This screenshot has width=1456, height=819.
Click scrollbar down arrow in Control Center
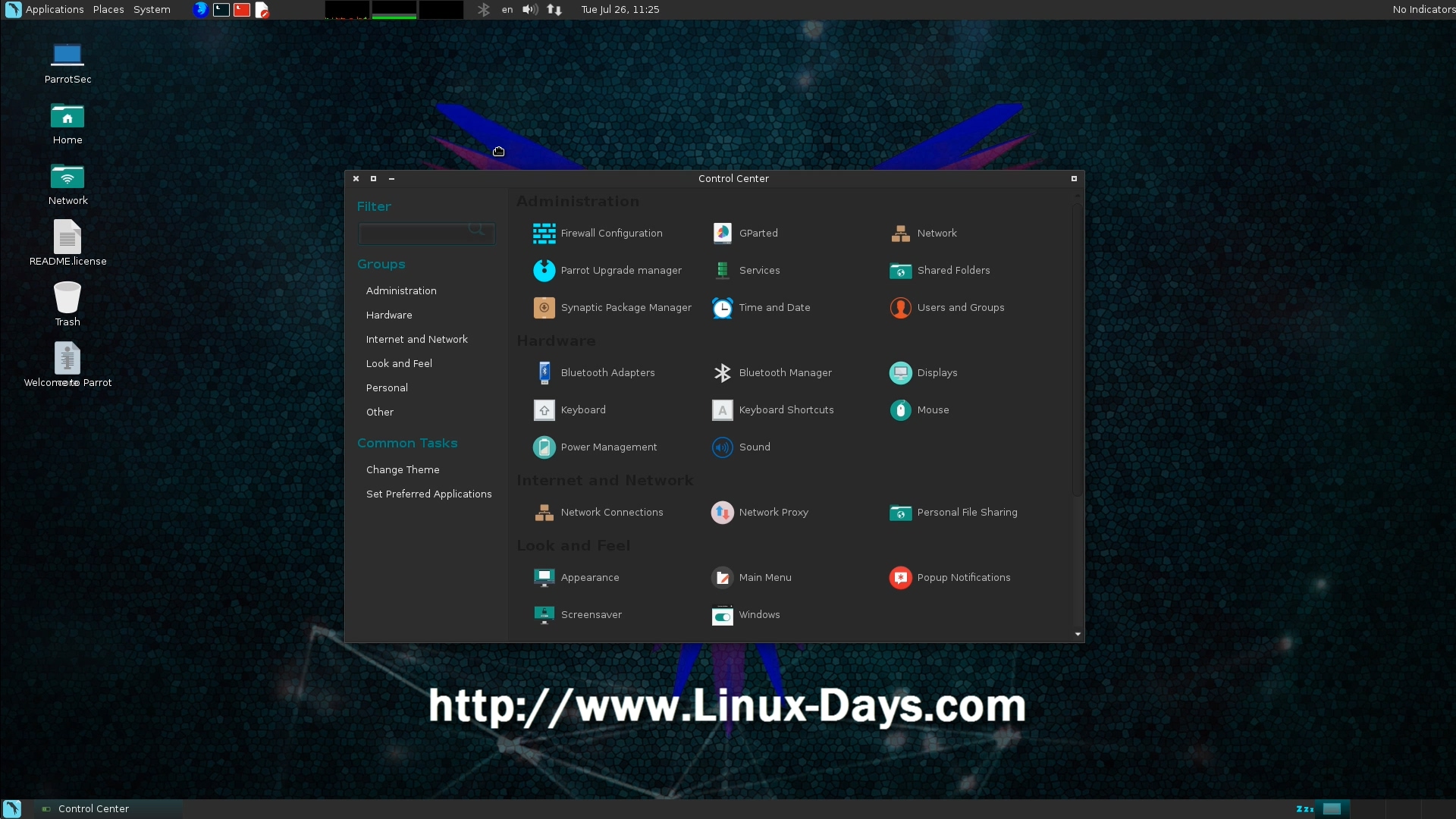[x=1078, y=634]
